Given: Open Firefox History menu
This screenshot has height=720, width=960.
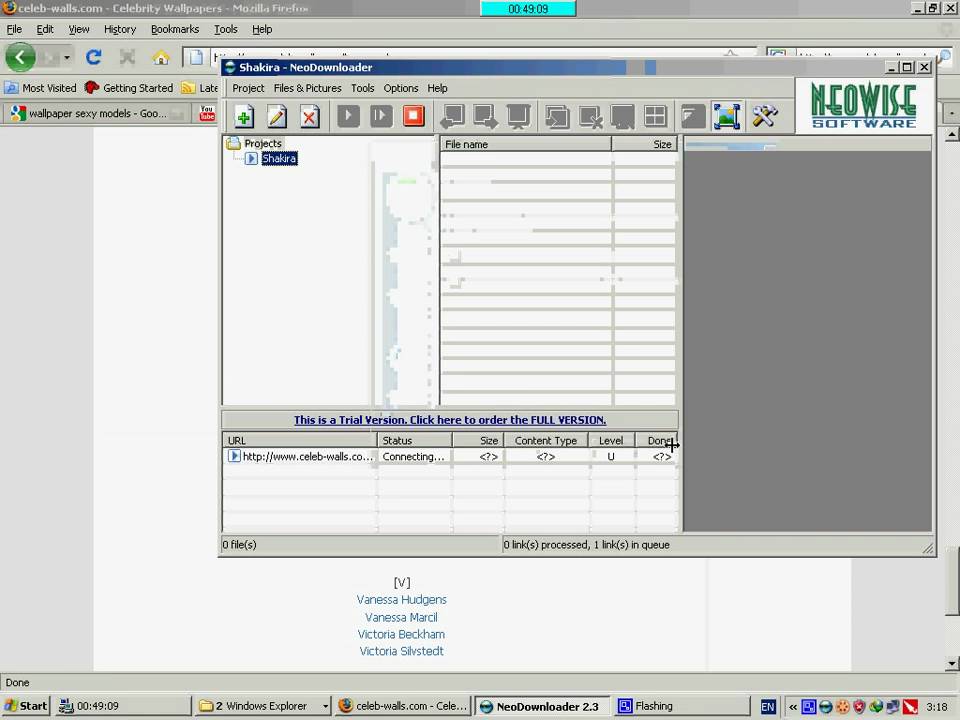Looking at the screenshot, I should [x=120, y=29].
